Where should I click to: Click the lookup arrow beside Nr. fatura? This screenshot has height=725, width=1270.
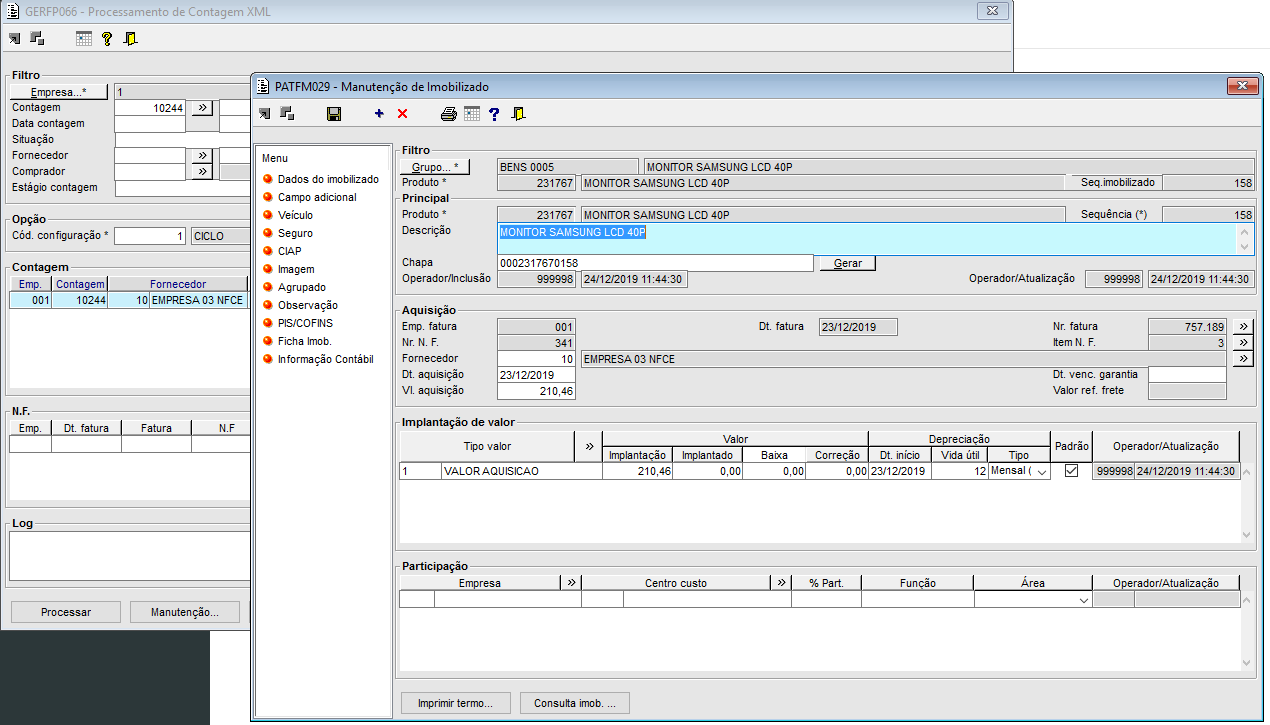coord(1242,326)
